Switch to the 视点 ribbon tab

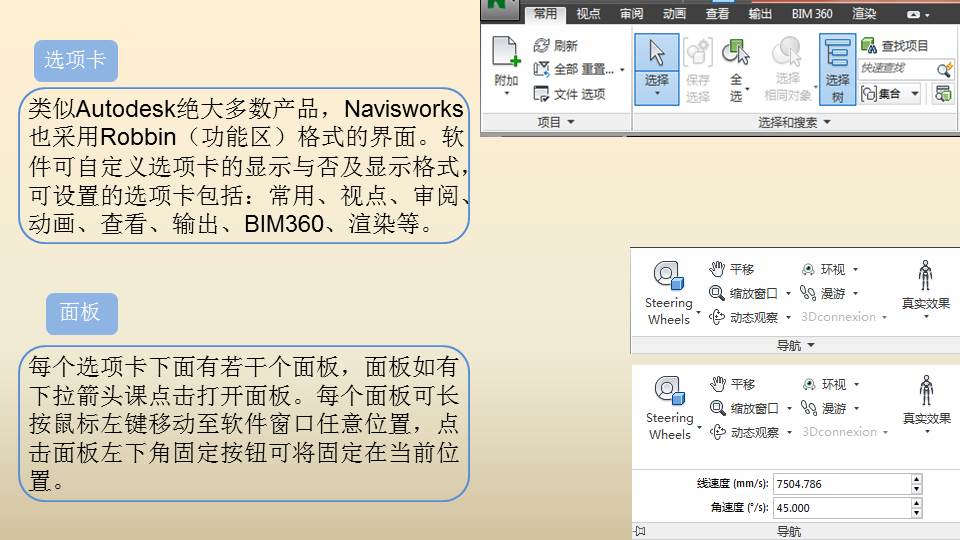click(x=588, y=13)
